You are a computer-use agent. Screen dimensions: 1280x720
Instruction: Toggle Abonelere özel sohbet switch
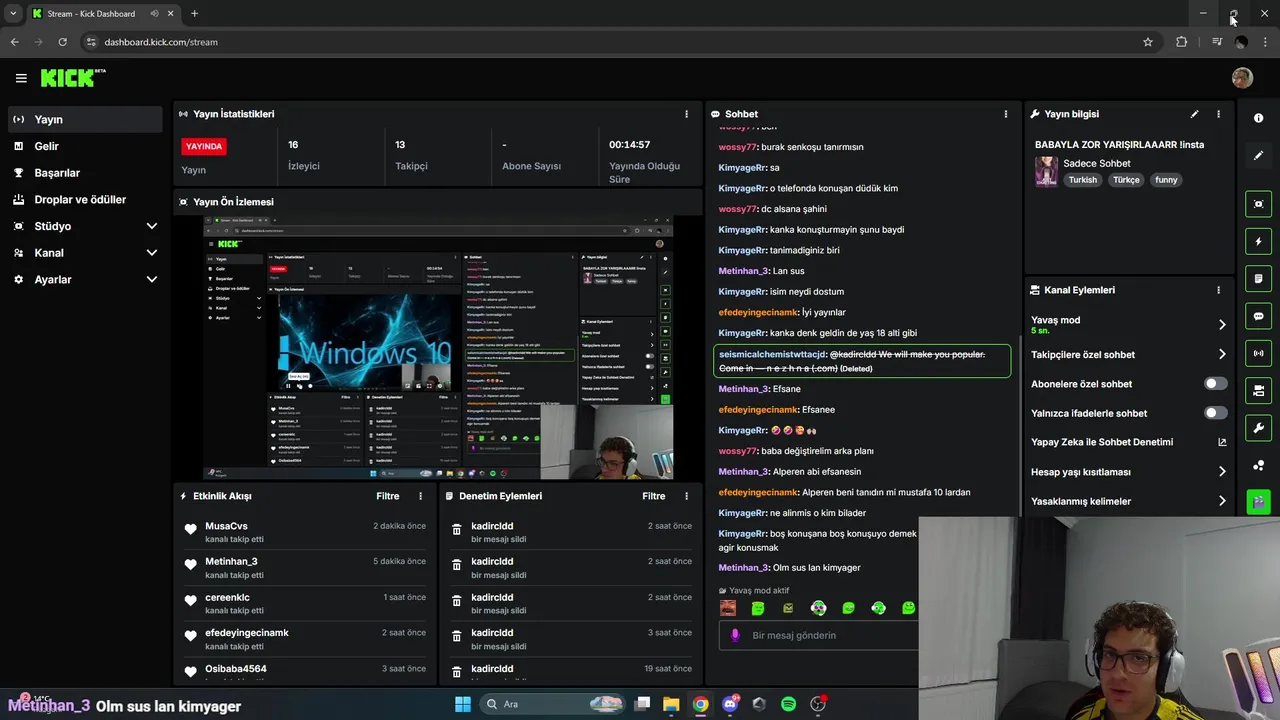(1215, 384)
